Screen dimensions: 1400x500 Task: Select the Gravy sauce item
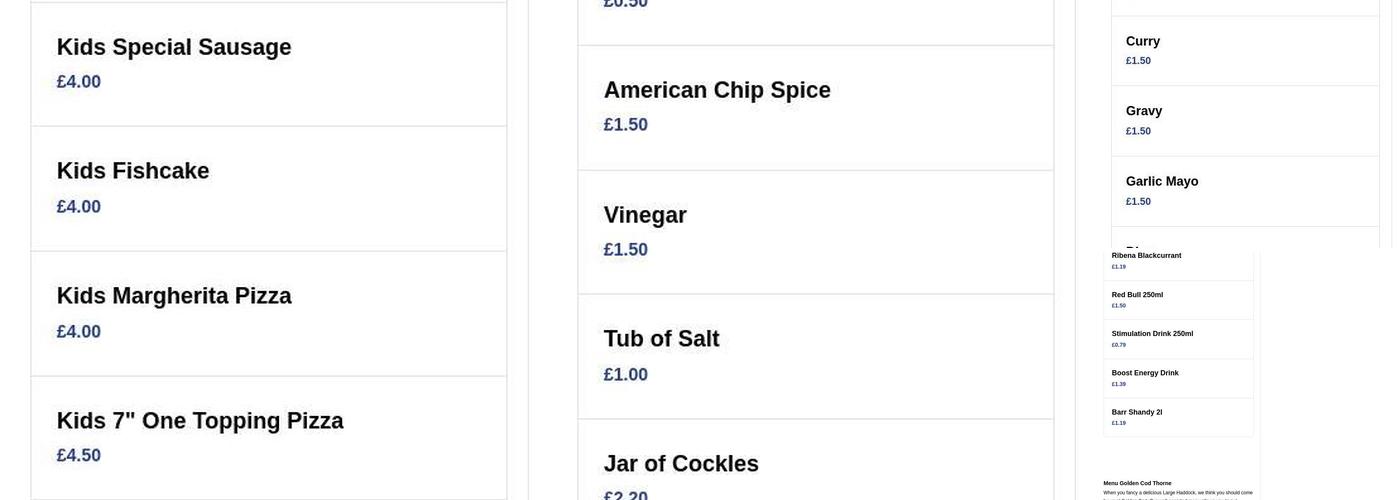pyautogui.click(x=1144, y=112)
